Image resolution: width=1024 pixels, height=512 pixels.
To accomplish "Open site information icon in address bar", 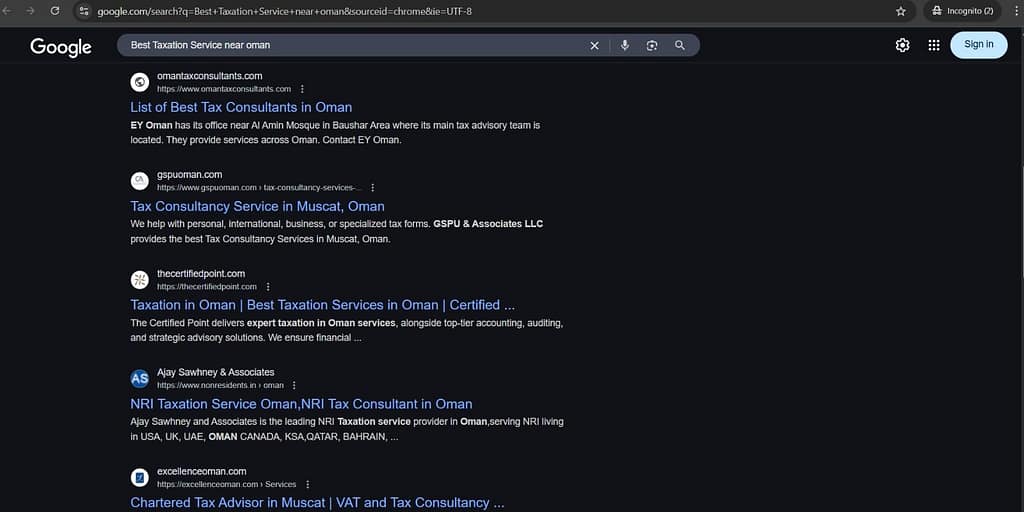I will (84, 11).
